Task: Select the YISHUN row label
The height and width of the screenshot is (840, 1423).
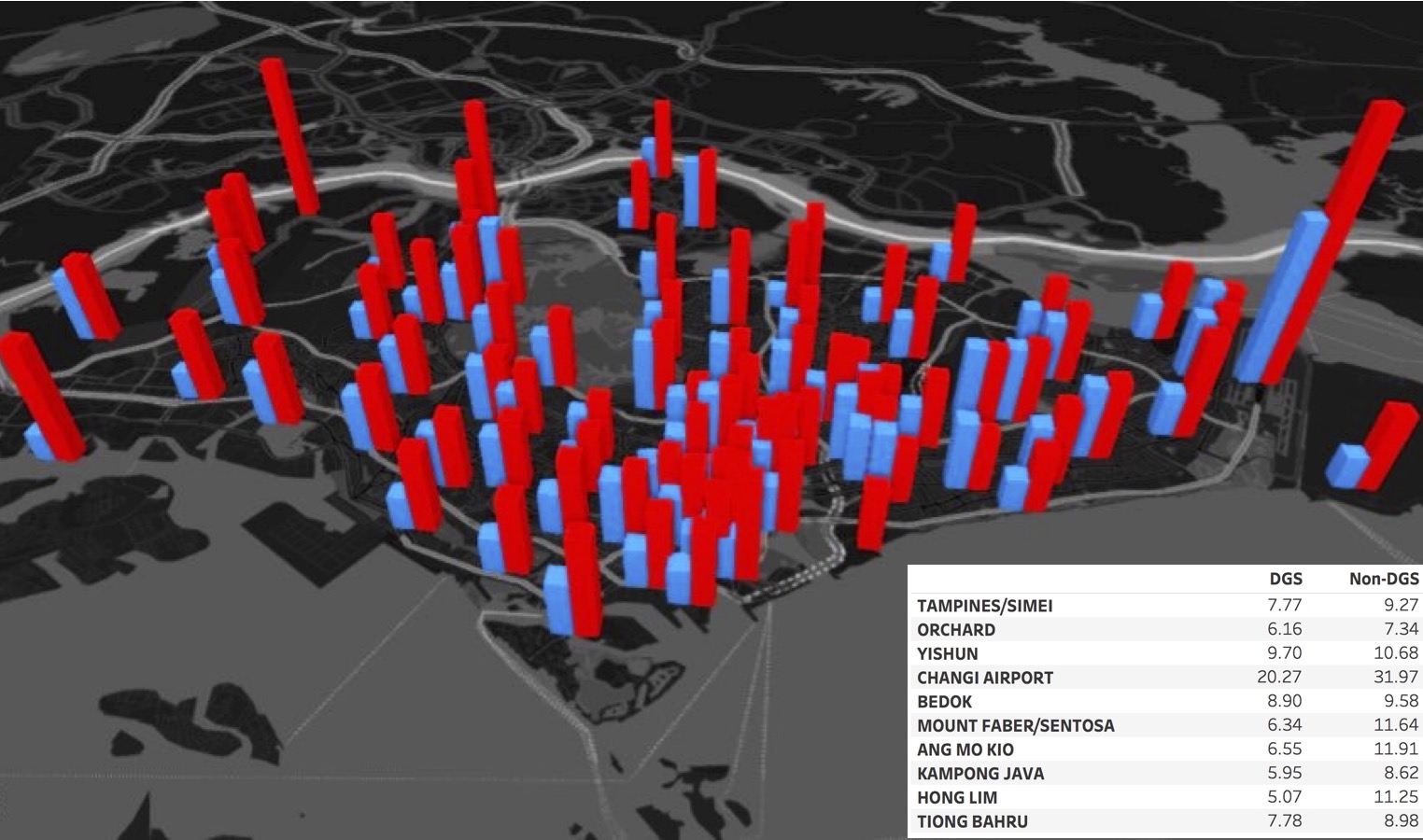Action: click(x=947, y=653)
